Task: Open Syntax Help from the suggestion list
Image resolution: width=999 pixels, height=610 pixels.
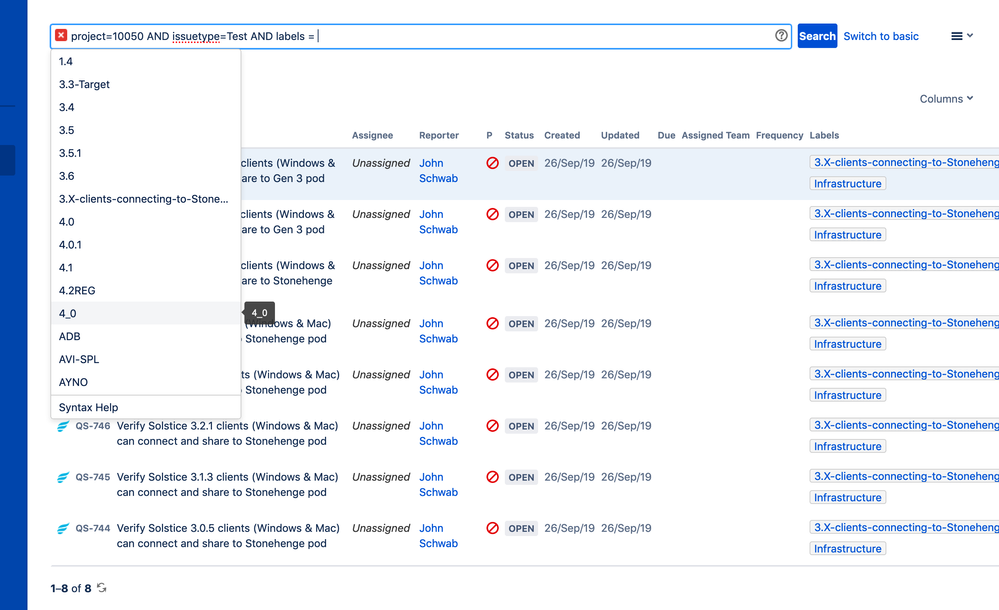Action: [x=88, y=408]
